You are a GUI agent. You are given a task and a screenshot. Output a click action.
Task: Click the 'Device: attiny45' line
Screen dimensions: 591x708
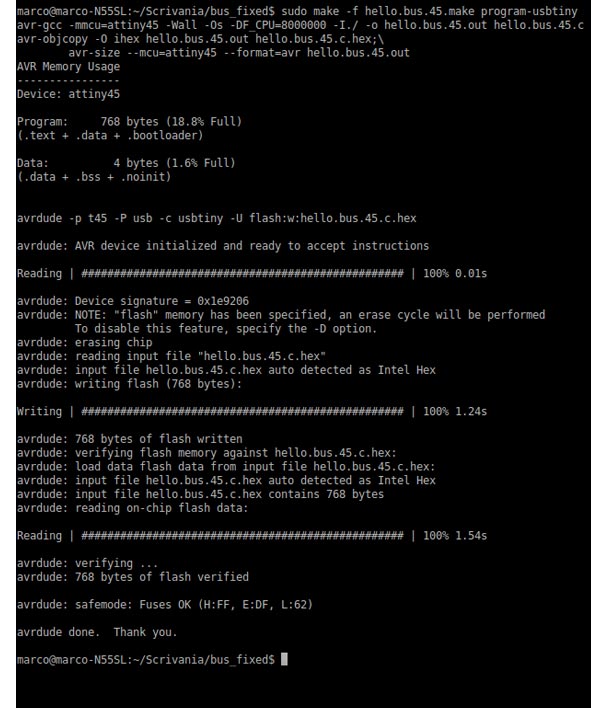tap(68, 94)
